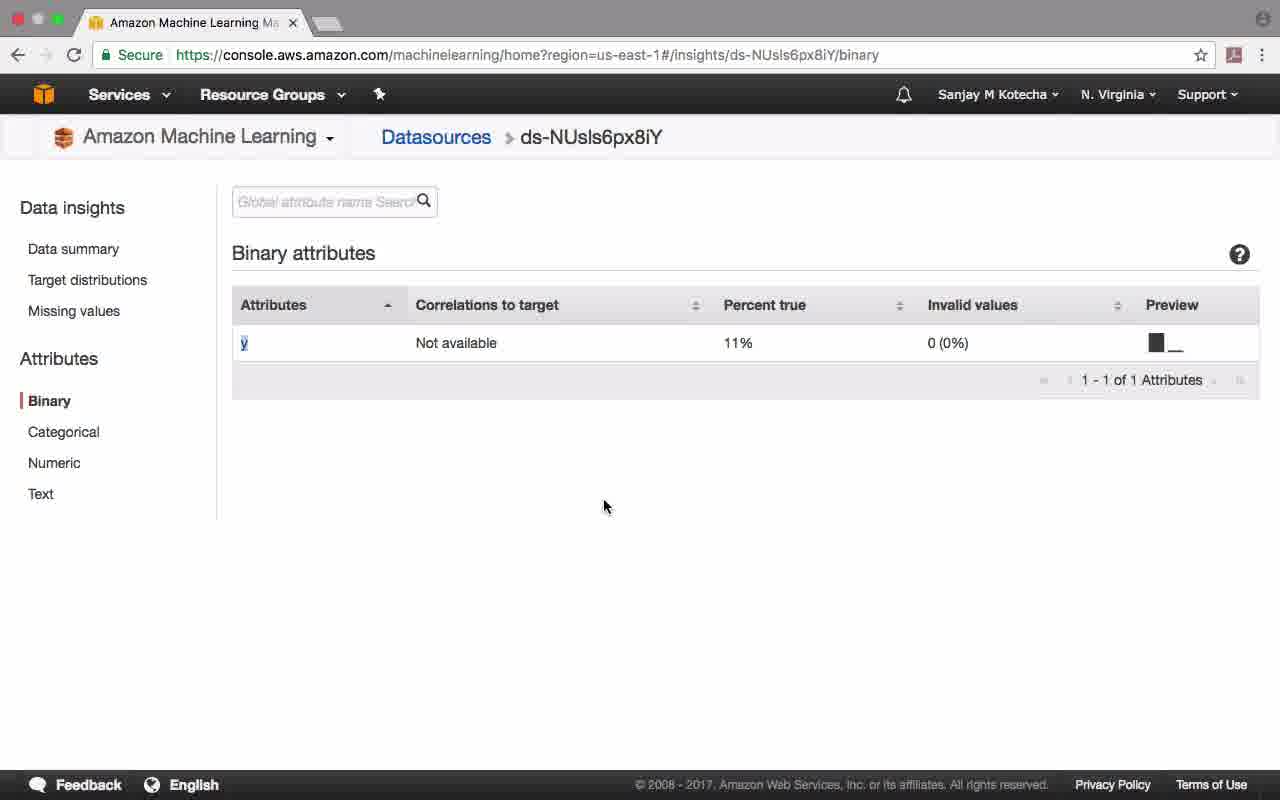Open the Sanjay M Kotecha account menu

coord(998,94)
